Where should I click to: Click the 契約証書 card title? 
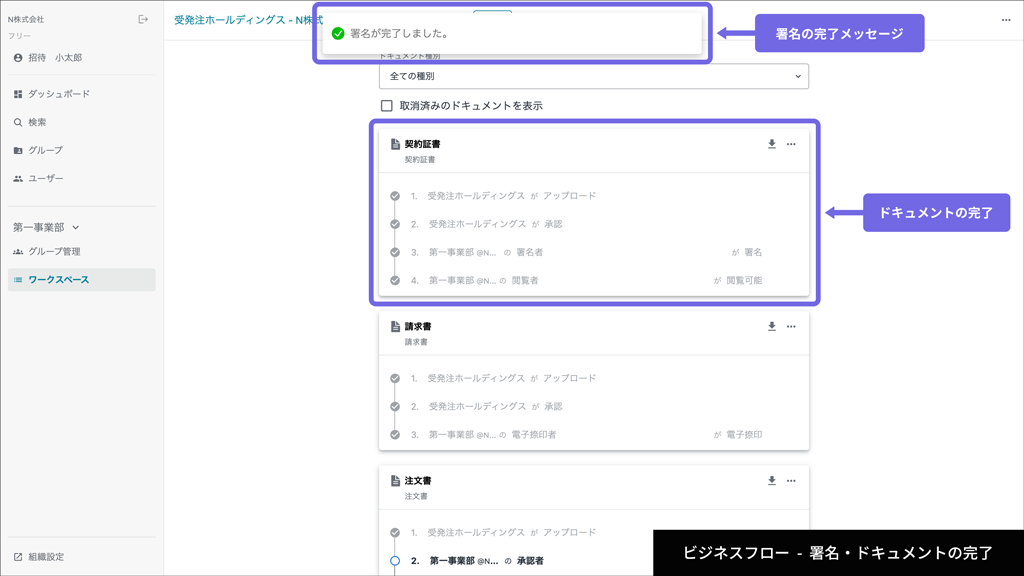tap(422, 144)
